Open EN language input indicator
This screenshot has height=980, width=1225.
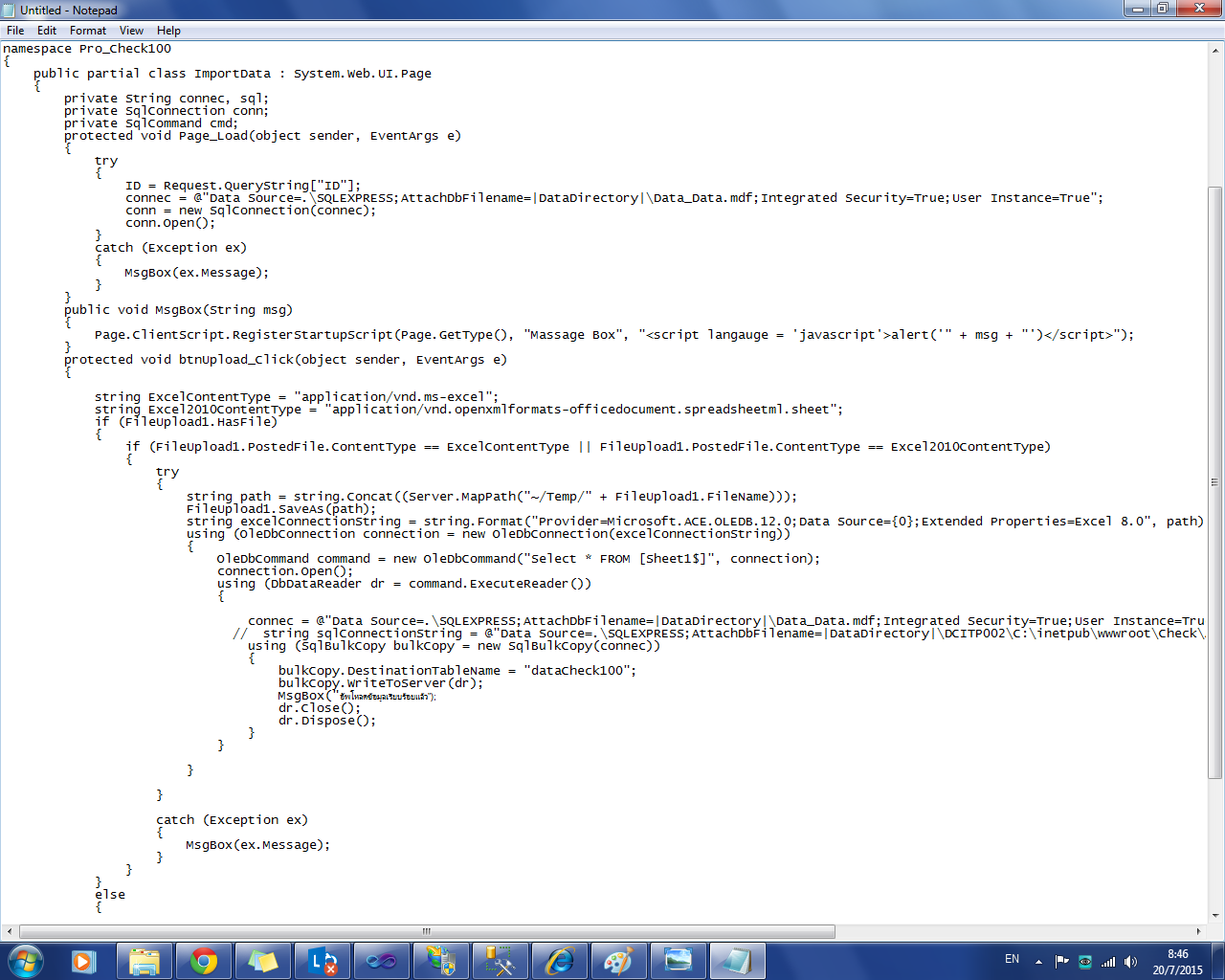1012,959
